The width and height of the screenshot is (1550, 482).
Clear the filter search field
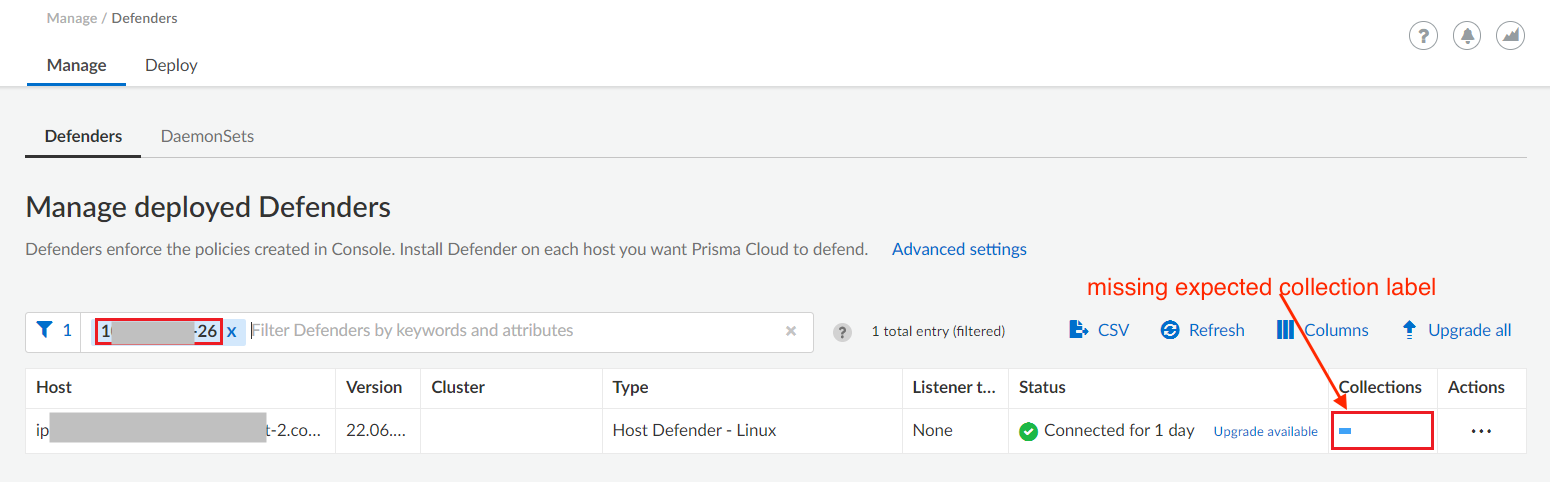791,331
